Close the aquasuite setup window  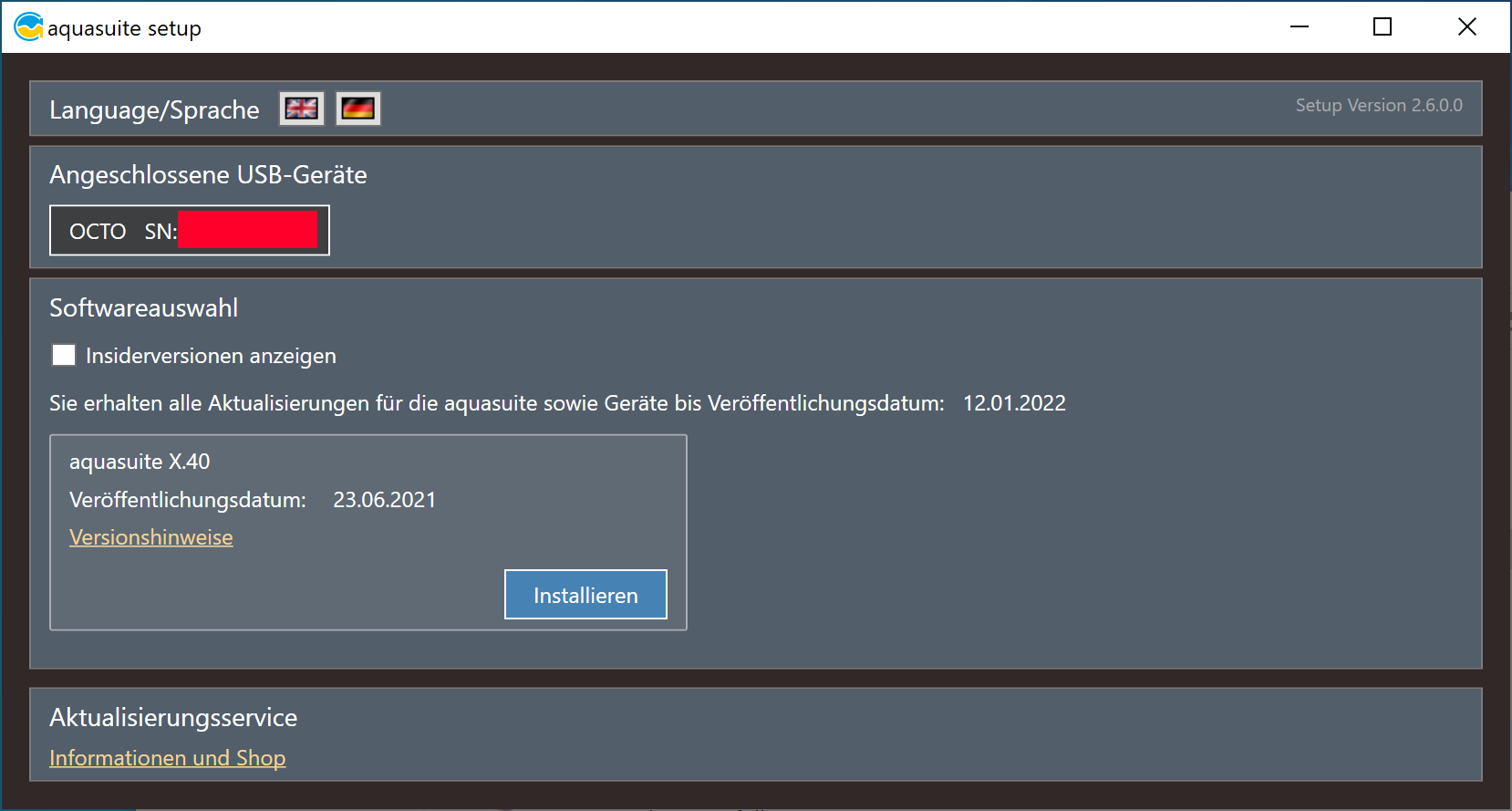point(1466,27)
